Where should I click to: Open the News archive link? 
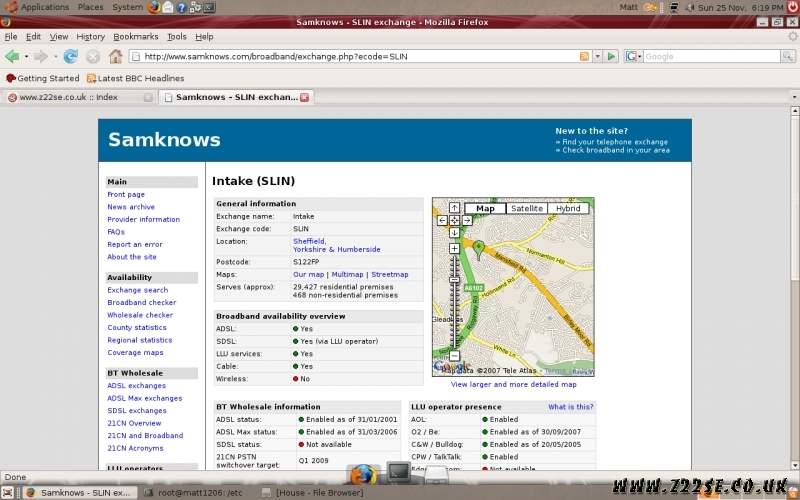pyautogui.click(x=131, y=207)
